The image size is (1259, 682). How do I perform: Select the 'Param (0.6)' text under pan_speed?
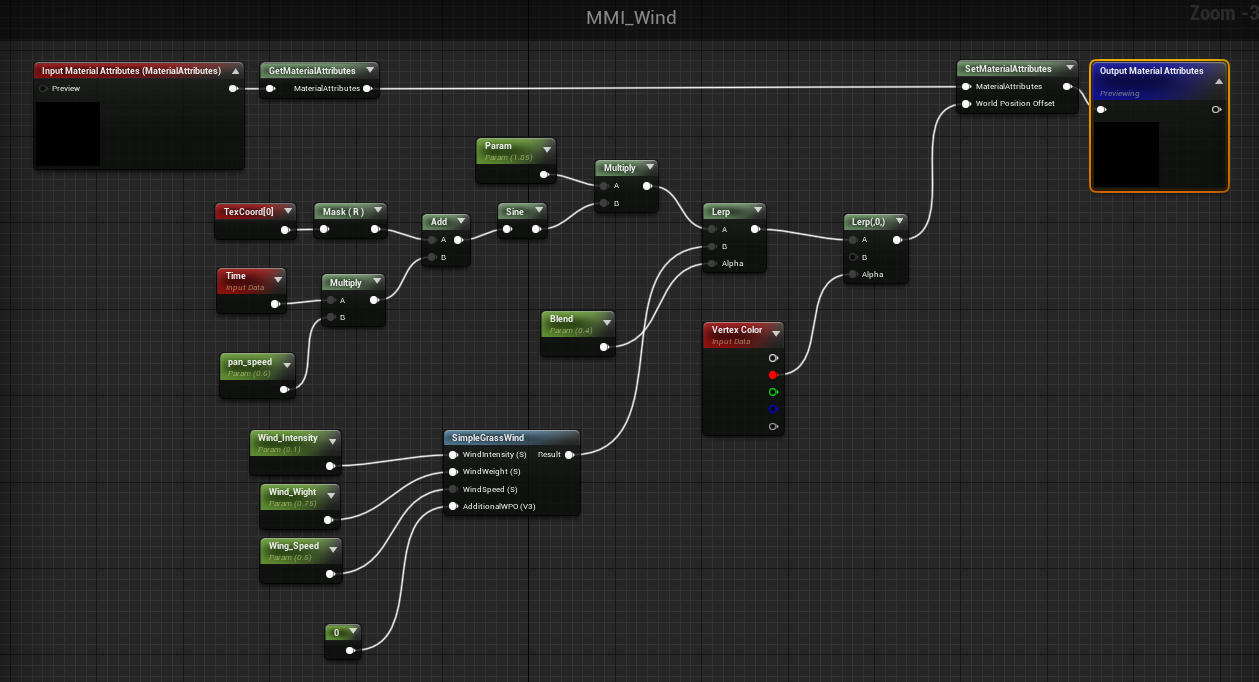click(x=249, y=374)
